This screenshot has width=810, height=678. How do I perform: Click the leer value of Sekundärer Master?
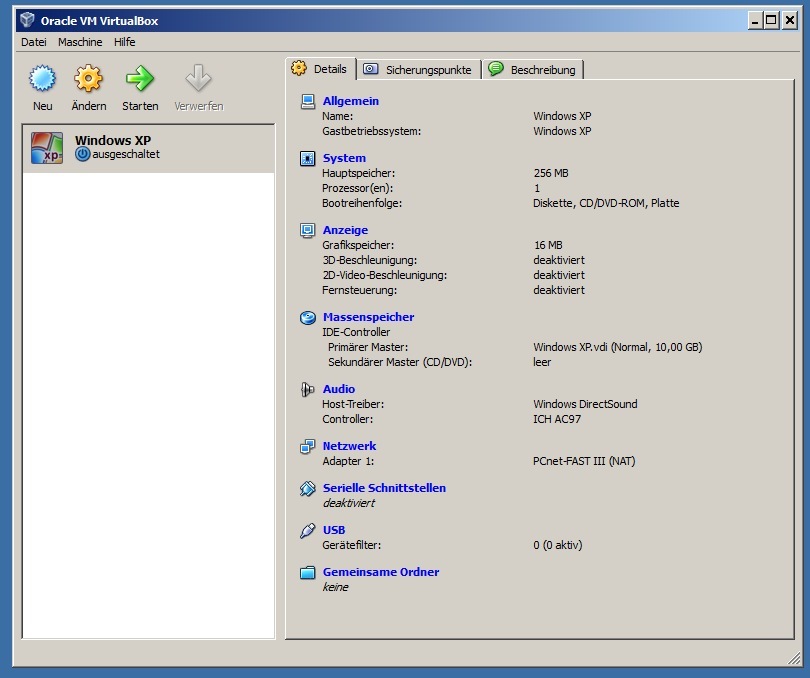point(542,362)
